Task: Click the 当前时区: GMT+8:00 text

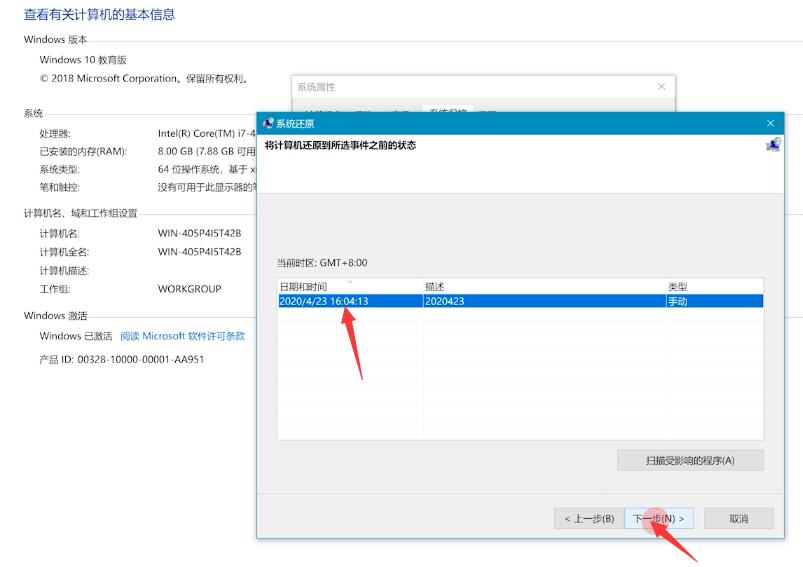Action: (322, 263)
